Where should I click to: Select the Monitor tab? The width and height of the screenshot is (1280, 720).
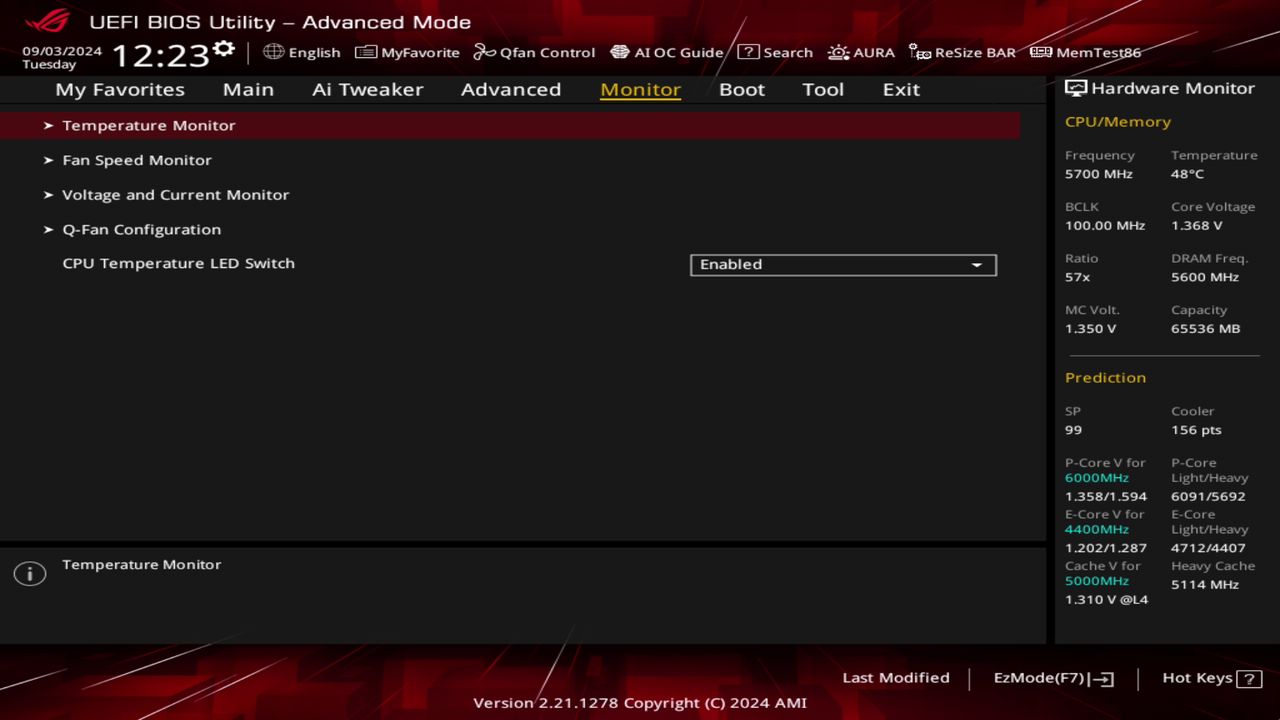click(640, 89)
